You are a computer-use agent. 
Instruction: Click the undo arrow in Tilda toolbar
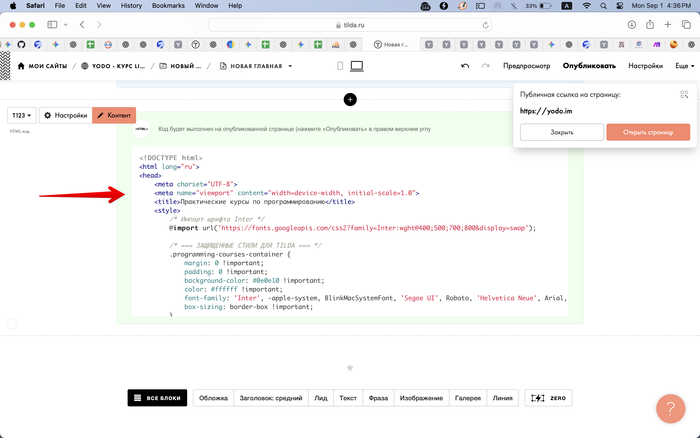click(465, 66)
